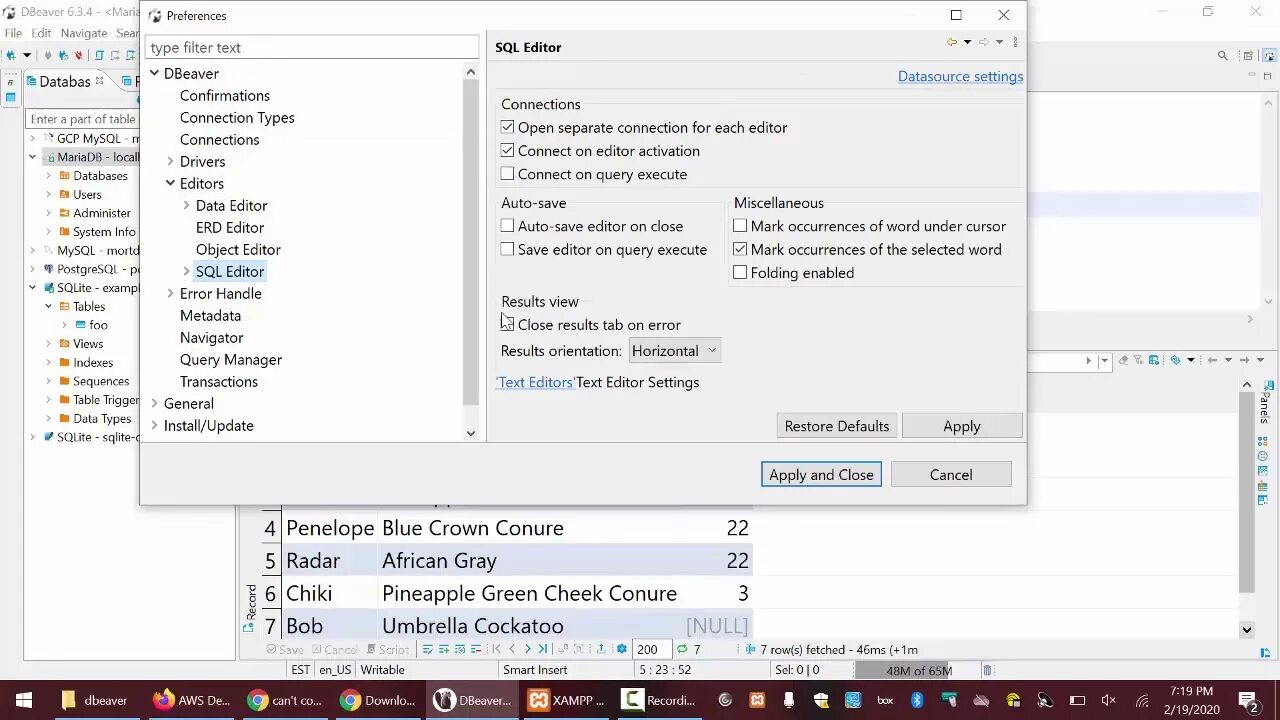Enable Auto-save editor on close
The height and width of the screenshot is (720, 1280).
click(507, 226)
